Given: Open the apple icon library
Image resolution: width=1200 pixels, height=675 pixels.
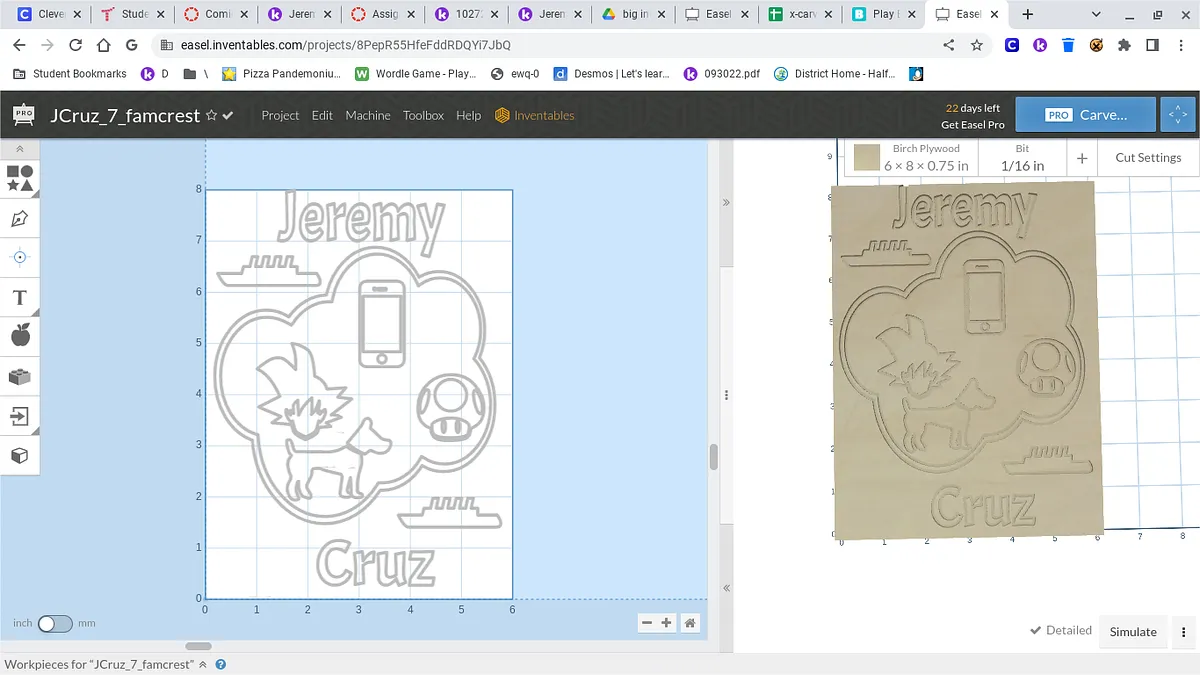Looking at the screenshot, I should click(x=20, y=336).
